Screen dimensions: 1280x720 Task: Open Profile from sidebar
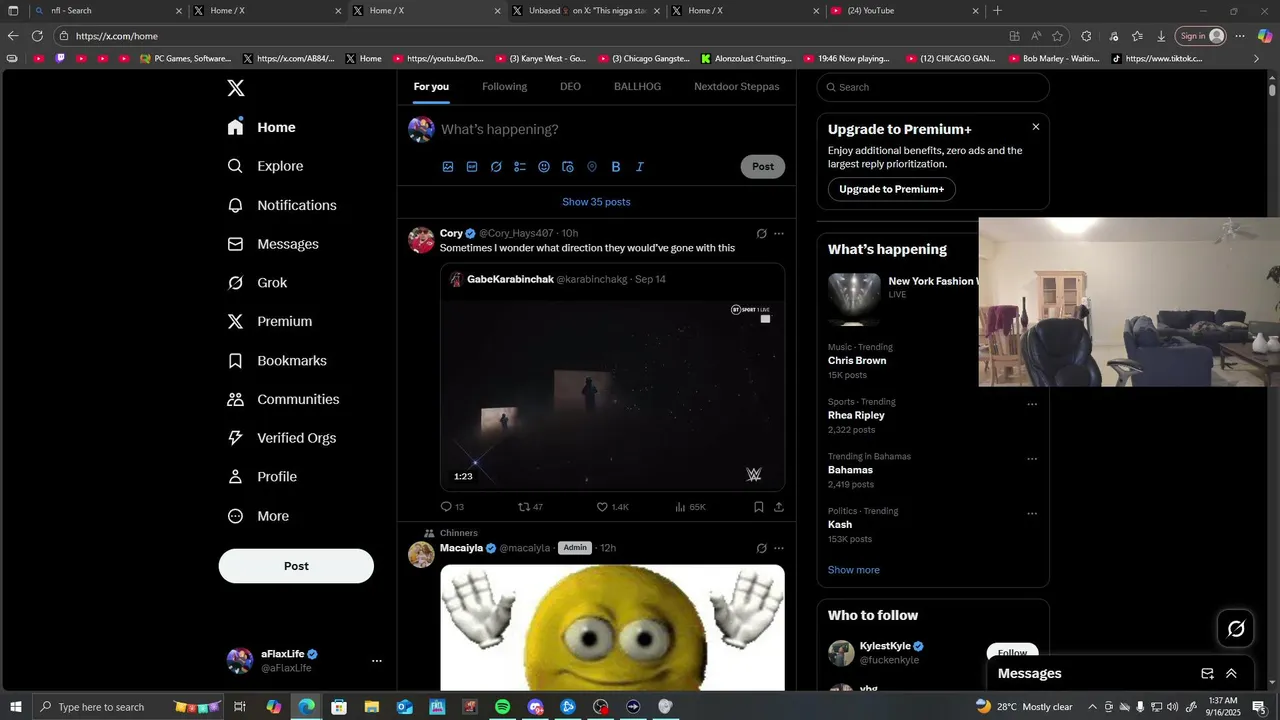point(262,477)
